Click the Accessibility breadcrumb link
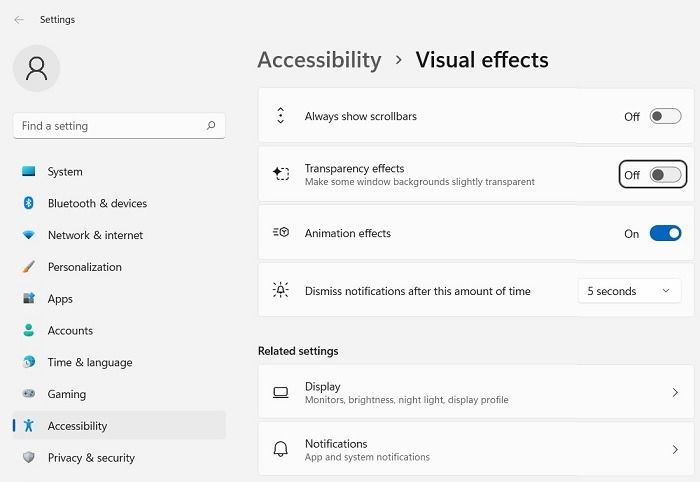The image size is (700, 482). pos(320,60)
